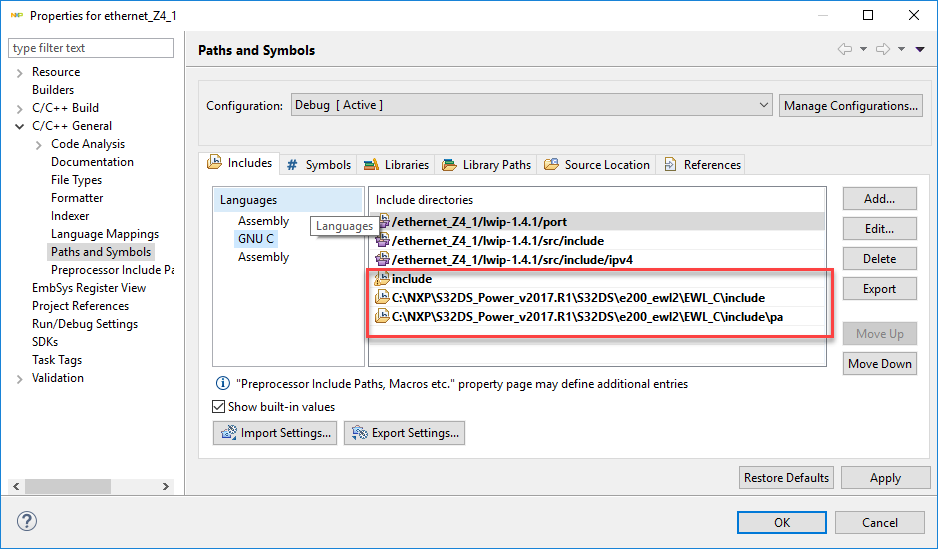This screenshot has height=549, width=938.
Task: Click the back navigation arrow icon
Action: 845,49
